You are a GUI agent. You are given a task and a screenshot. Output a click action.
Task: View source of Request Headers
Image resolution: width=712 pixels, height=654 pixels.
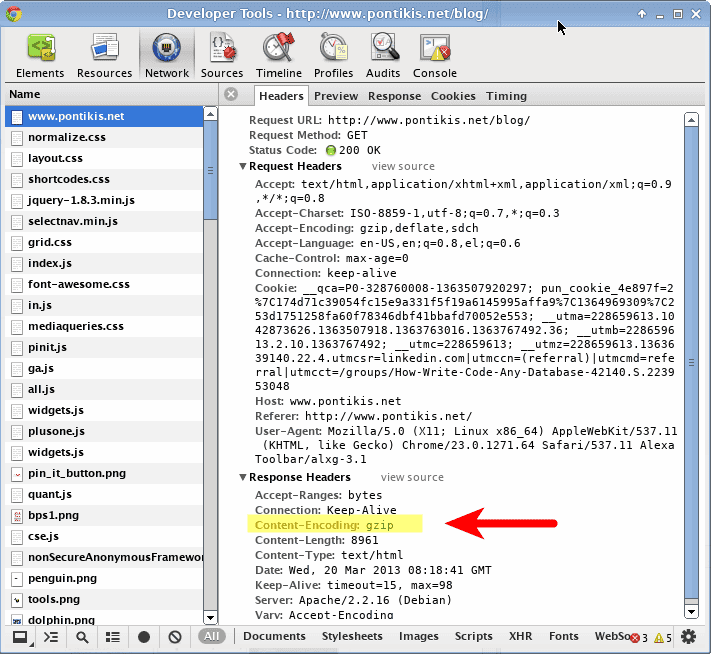(x=403, y=166)
